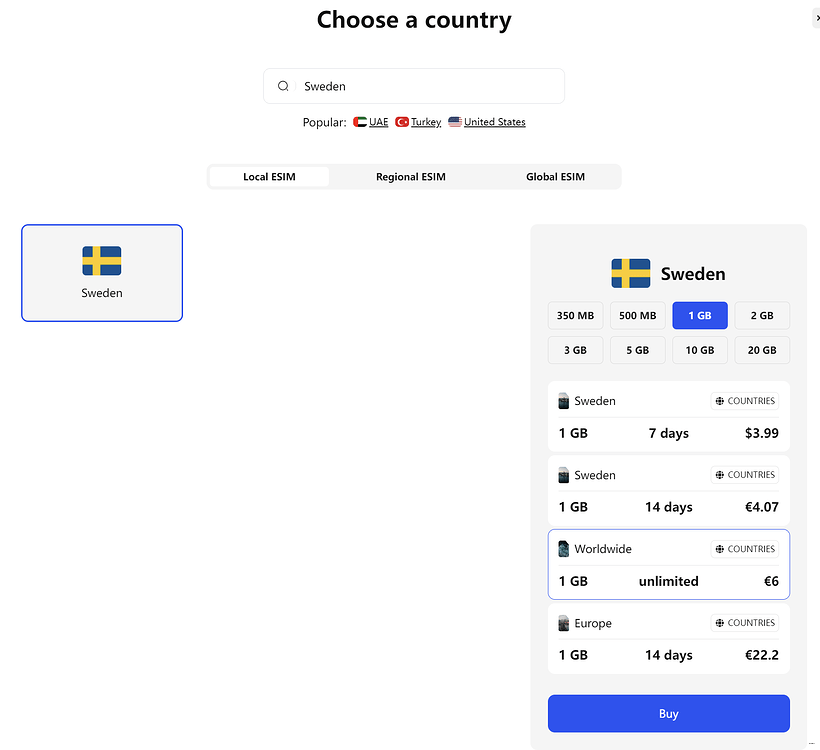820x750 pixels.
Task: Click the SIM icon on Sweden 7 days plan
Action: tap(564, 401)
